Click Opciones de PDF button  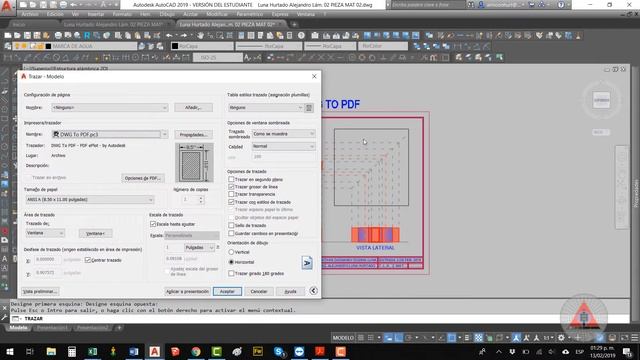143,178
